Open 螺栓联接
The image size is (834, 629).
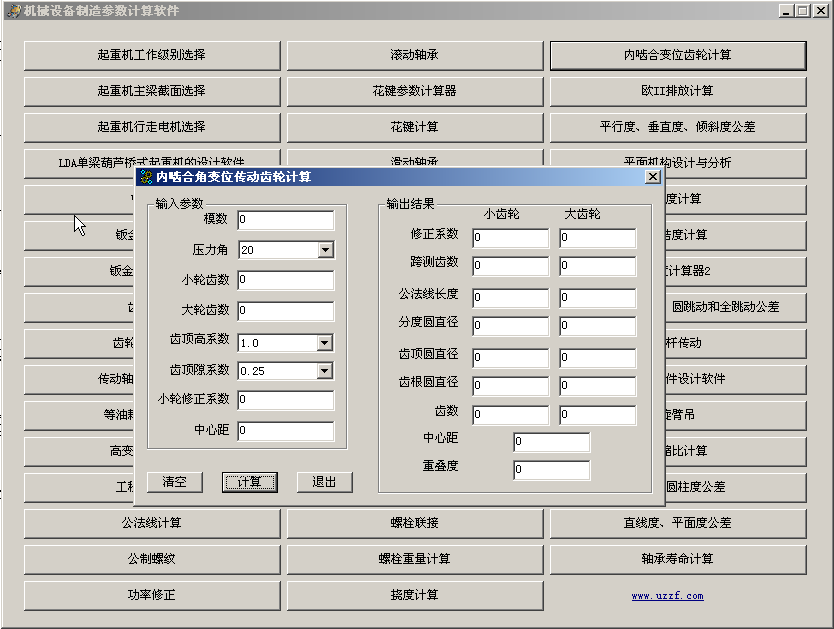click(415, 523)
